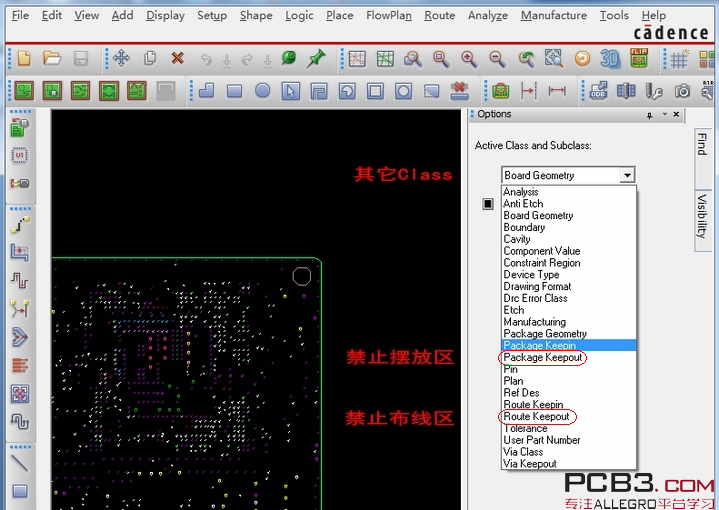Close the Options panel
719x510 pixels.
coord(676,114)
